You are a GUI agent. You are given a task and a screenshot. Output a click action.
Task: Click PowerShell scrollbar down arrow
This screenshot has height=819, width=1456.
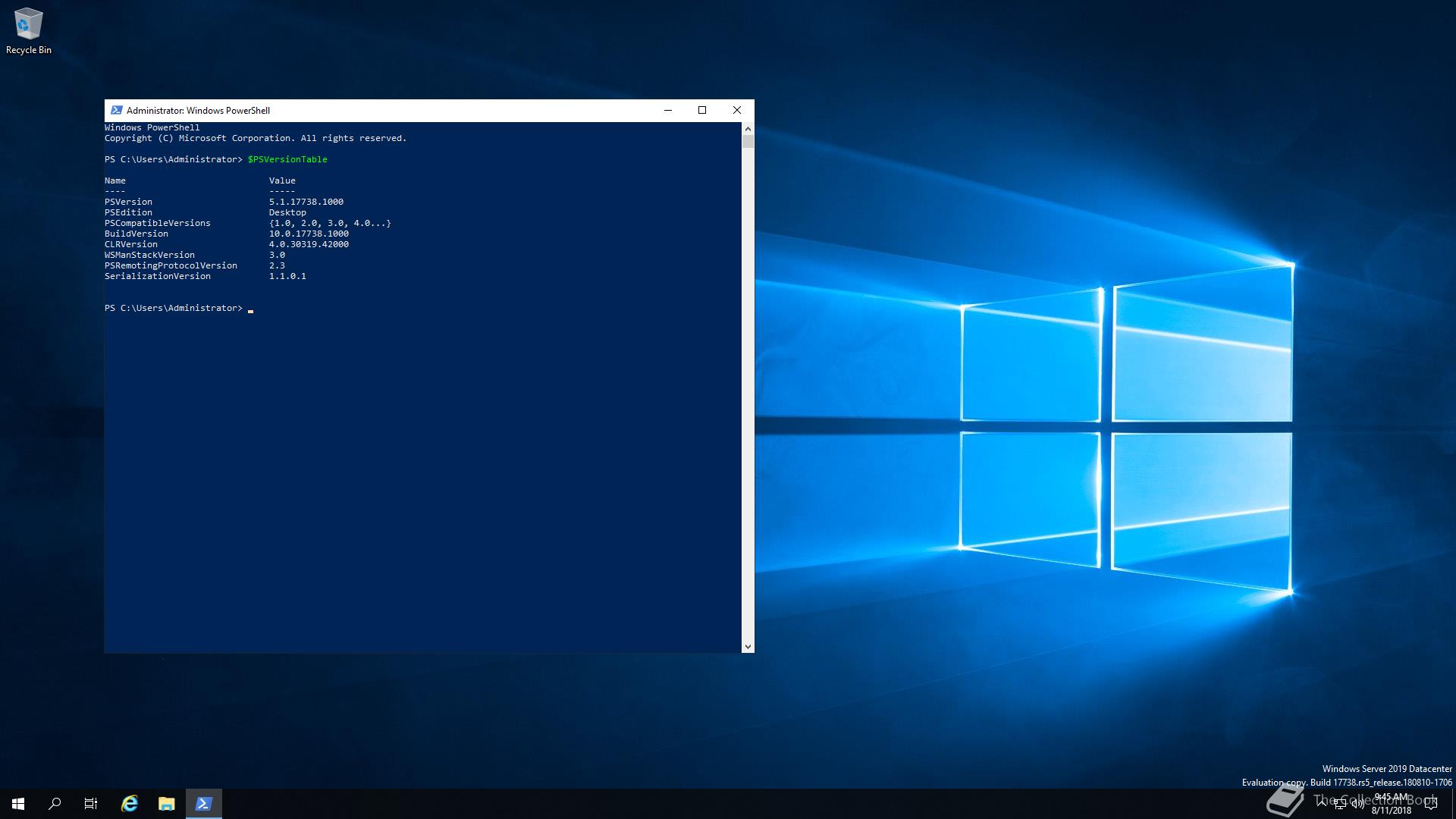748,646
